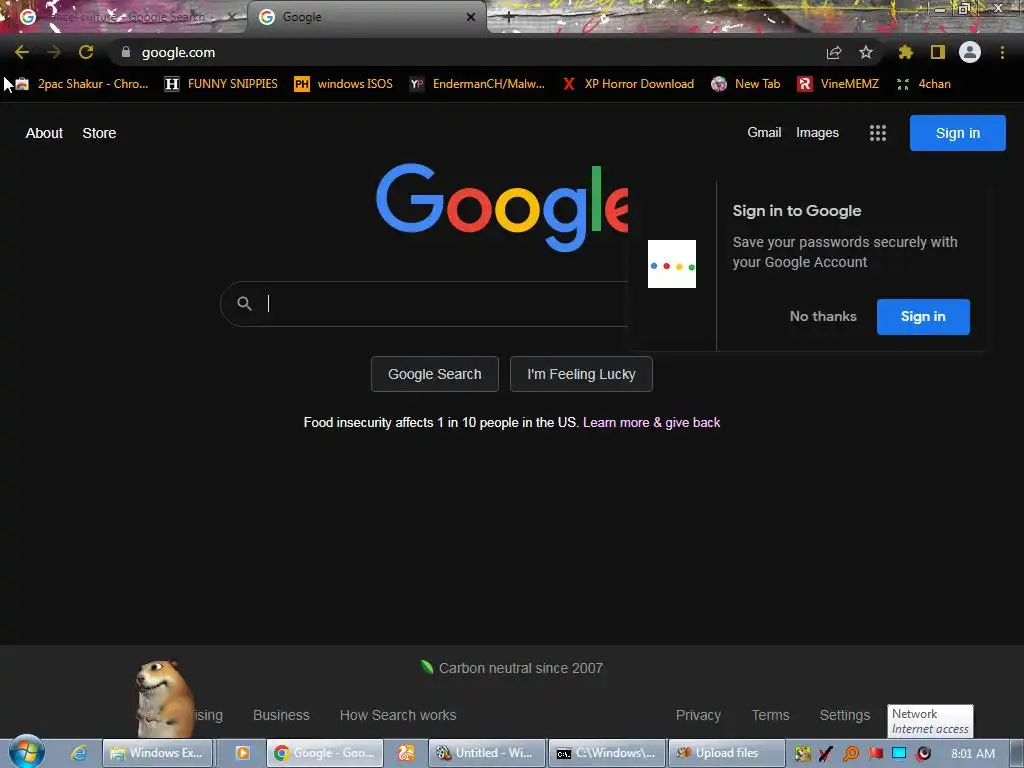Viewport: 1024px width, 768px height.
Task: Click the tray search magnifier icon
Action: [x=851, y=754]
